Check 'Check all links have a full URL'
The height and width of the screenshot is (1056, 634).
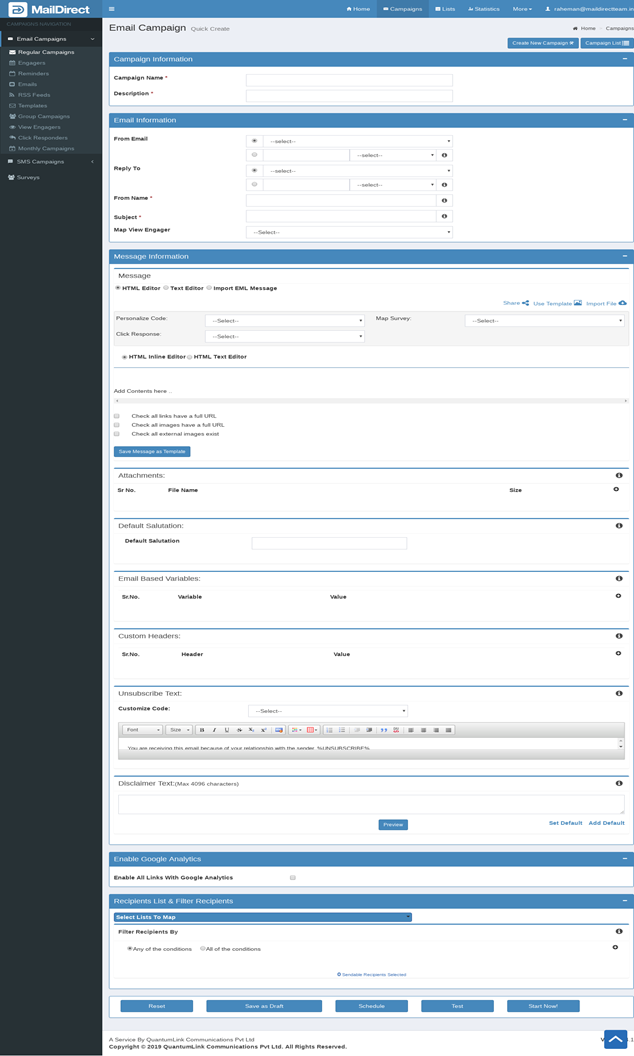[117, 416]
